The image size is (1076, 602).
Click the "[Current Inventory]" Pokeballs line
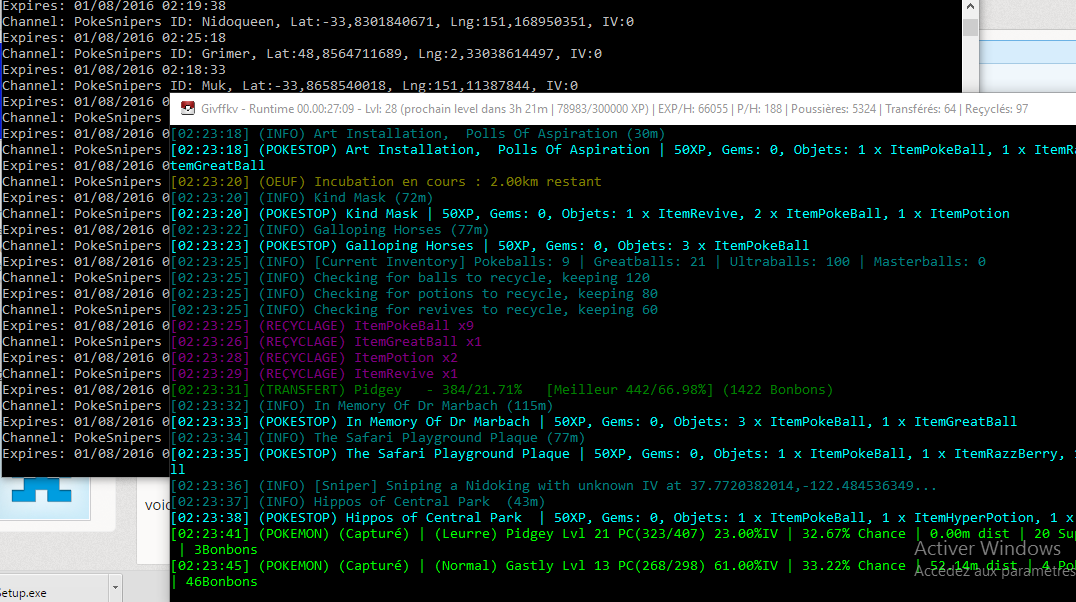point(578,262)
